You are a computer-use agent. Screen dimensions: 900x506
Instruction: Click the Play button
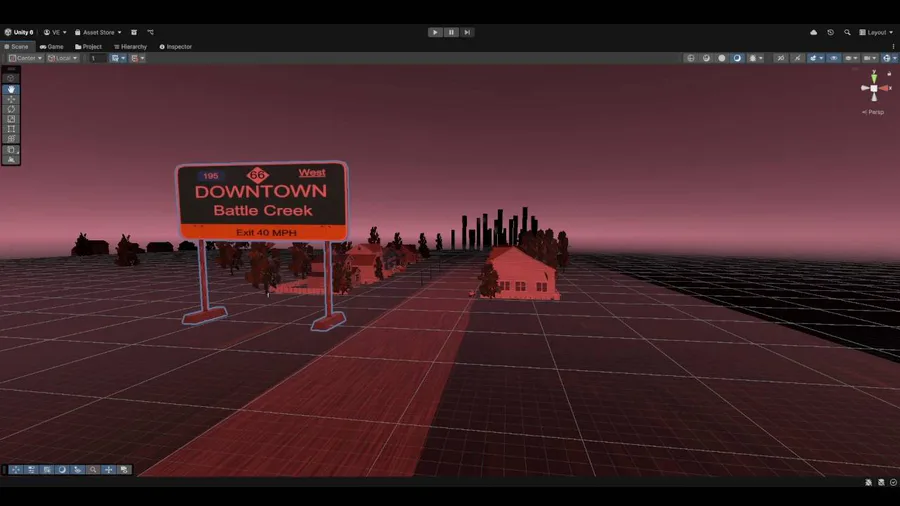(435, 32)
